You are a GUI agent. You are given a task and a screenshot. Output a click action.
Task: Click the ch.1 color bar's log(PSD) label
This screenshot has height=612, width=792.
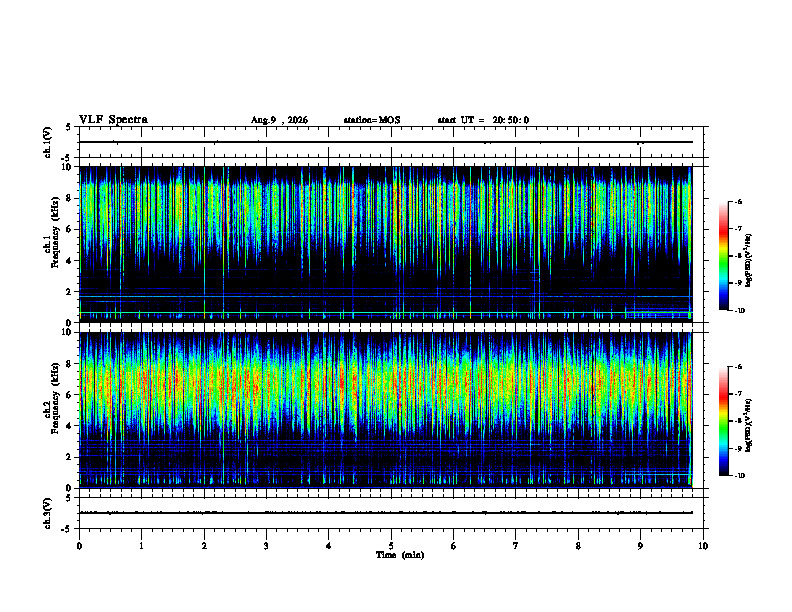749,261
